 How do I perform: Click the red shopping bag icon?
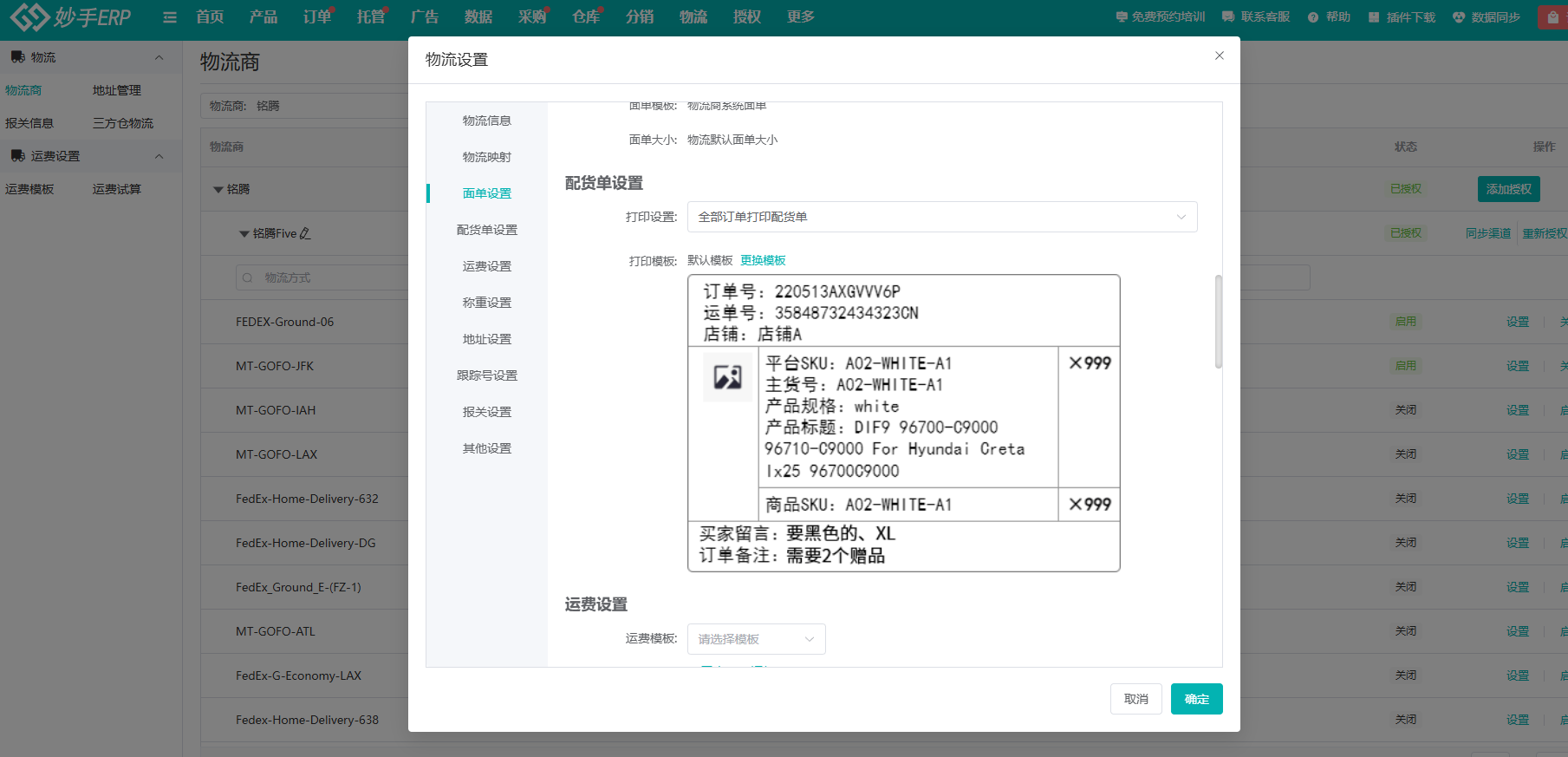coord(1552,17)
